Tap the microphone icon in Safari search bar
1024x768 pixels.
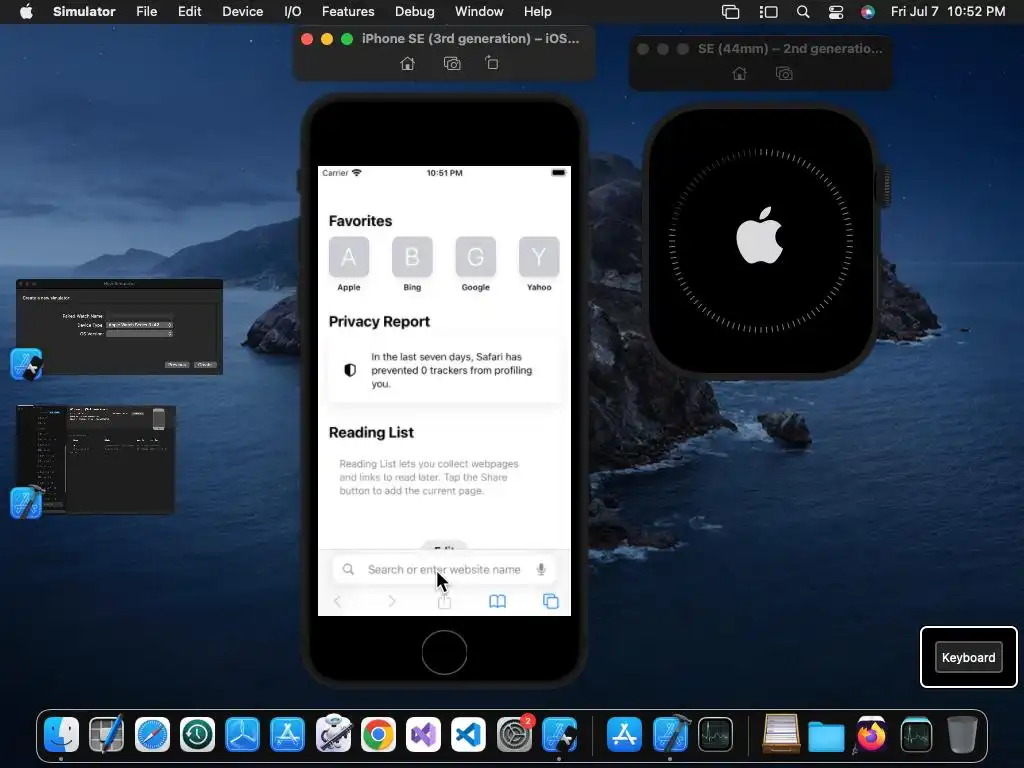click(x=541, y=569)
